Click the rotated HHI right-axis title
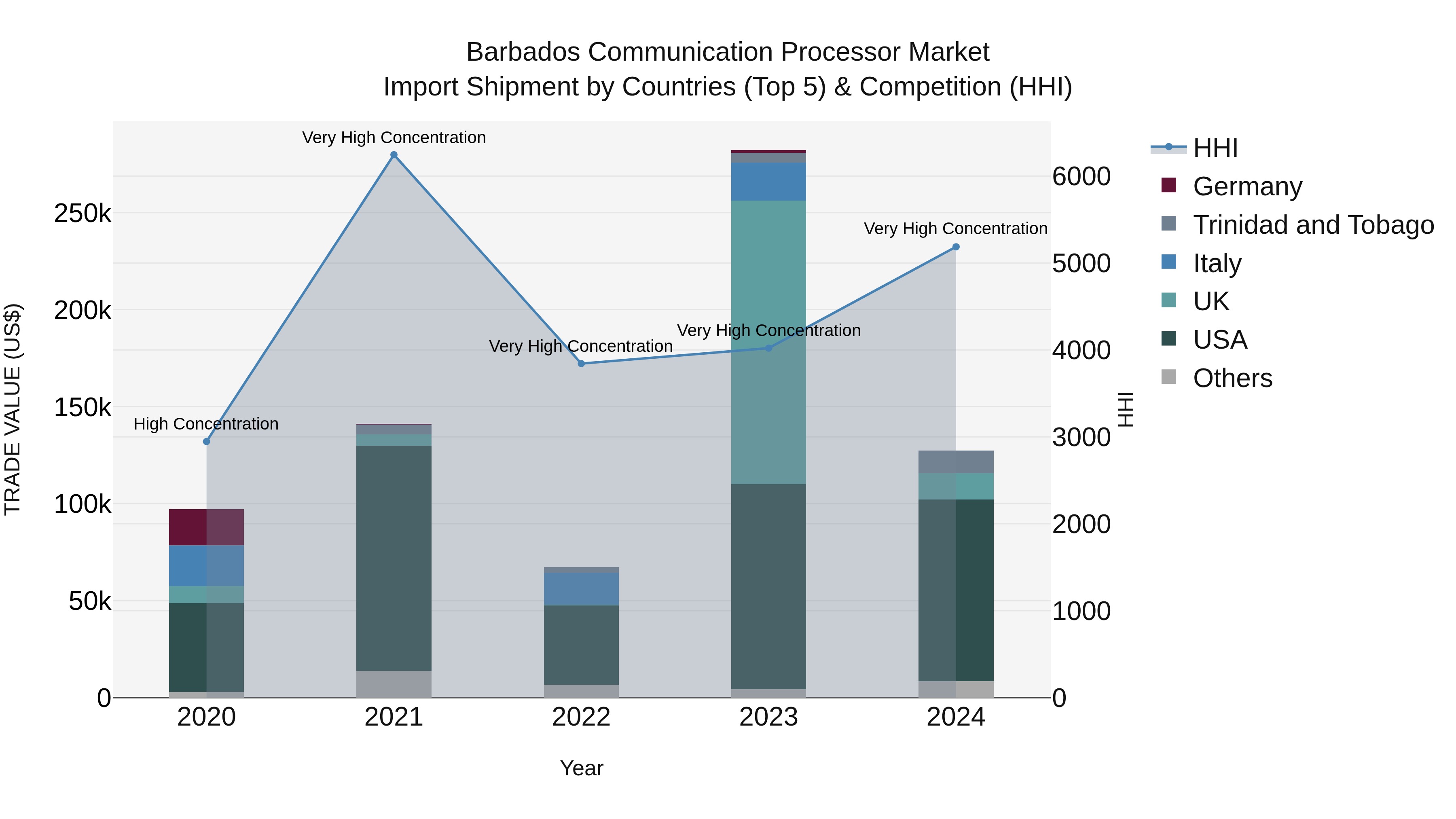 [x=1126, y=409]
